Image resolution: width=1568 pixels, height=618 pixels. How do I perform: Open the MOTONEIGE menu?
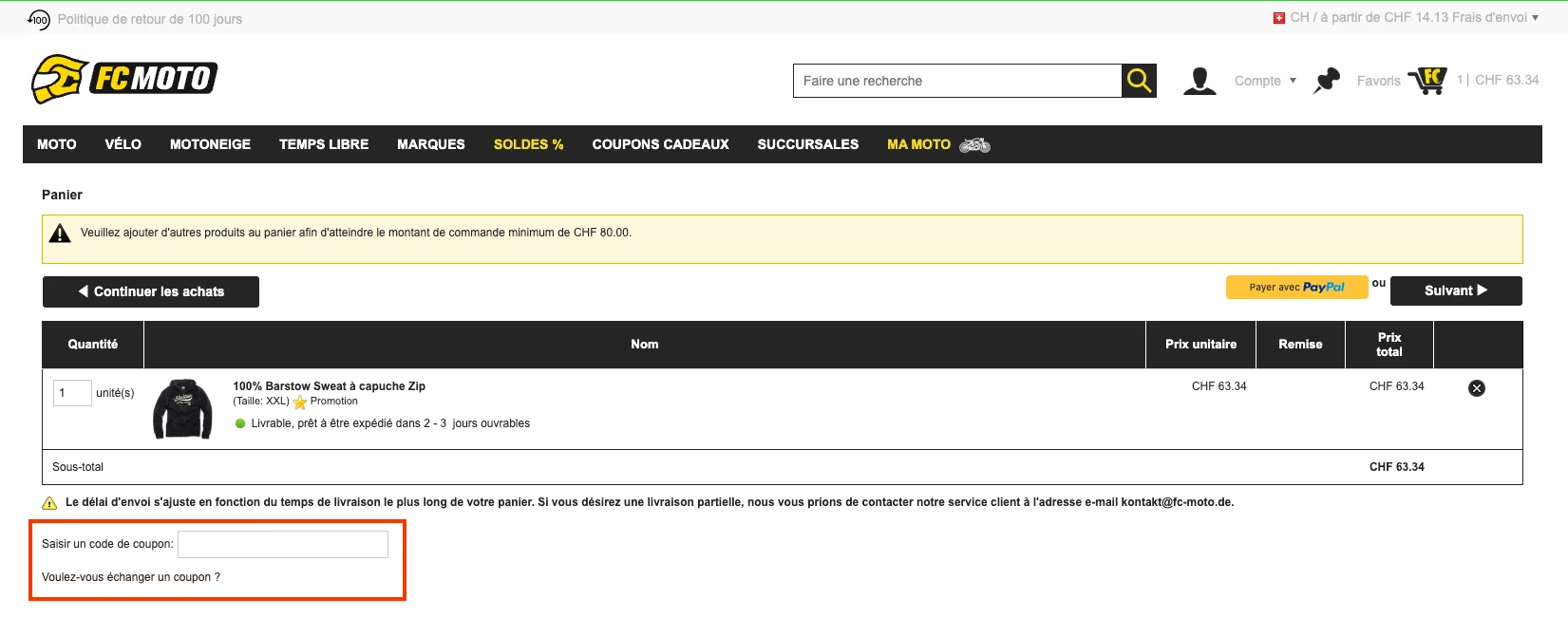click(x=210, y=144)
